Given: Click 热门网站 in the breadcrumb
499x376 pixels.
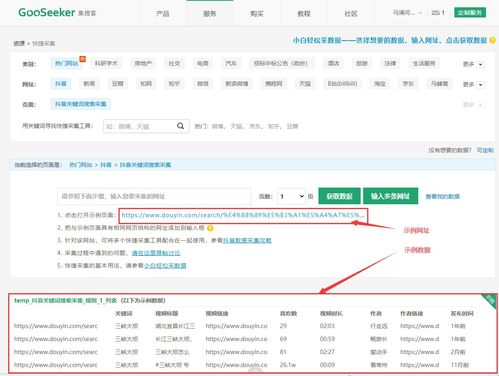Looking at the screenshot, I should pos(81,165).
